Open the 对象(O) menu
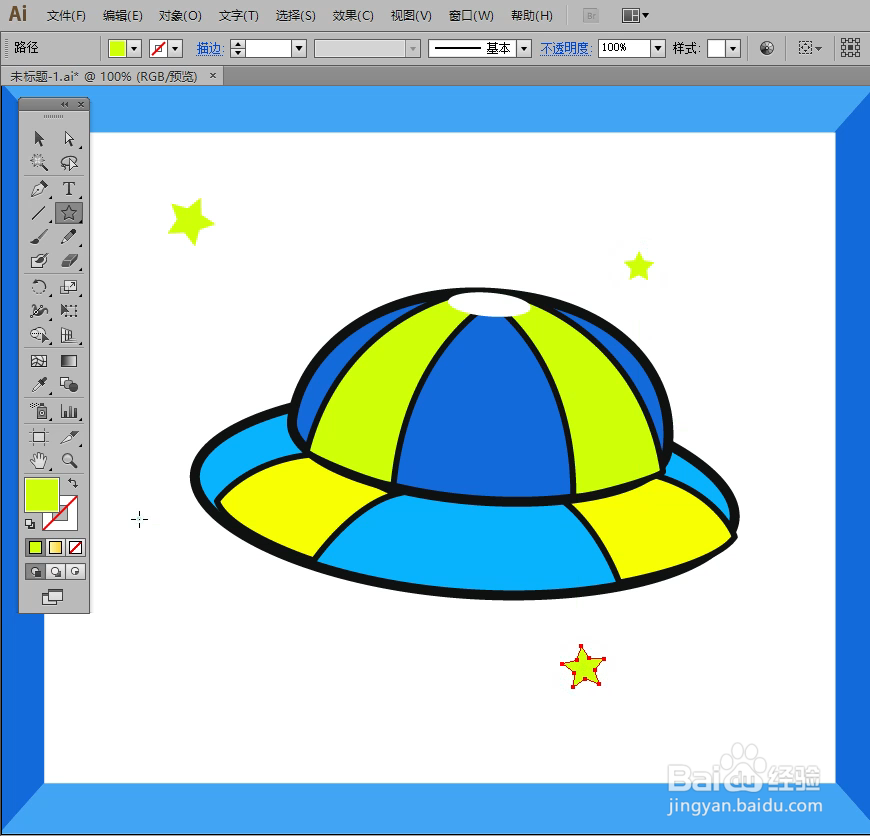The width and height of the screenshot is (870, 836). point(180,16)
